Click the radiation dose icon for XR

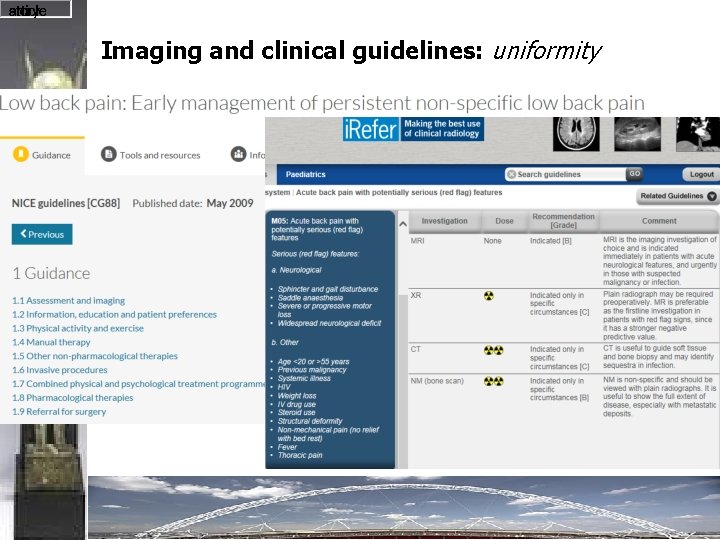click(489, 296)
